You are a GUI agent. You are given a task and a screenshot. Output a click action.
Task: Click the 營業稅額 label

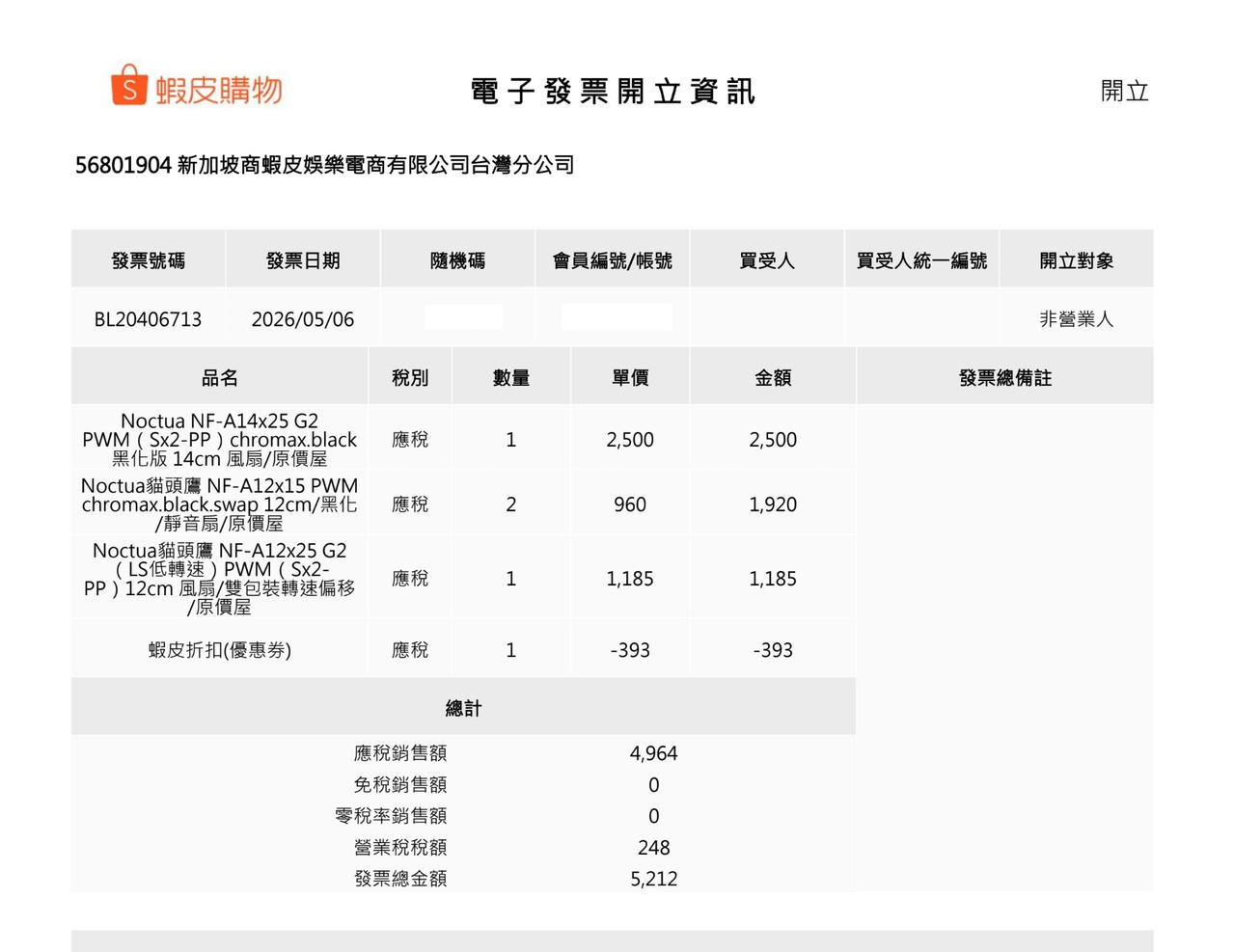pos(400,848)
